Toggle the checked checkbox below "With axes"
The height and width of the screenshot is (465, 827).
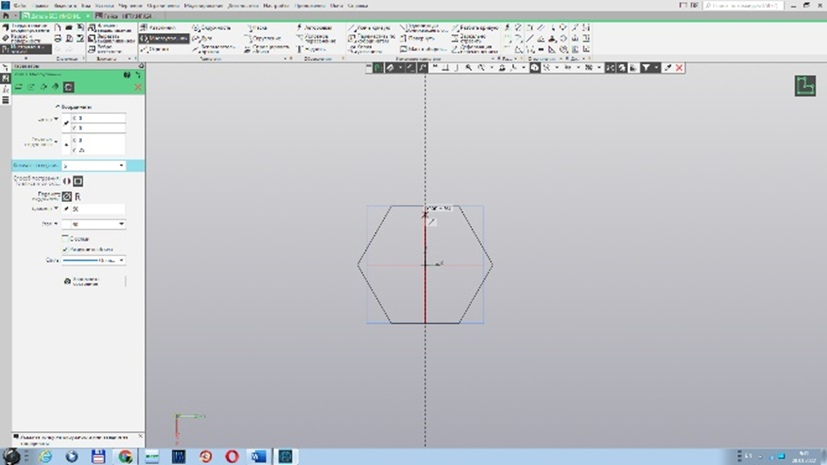point(65,249)
